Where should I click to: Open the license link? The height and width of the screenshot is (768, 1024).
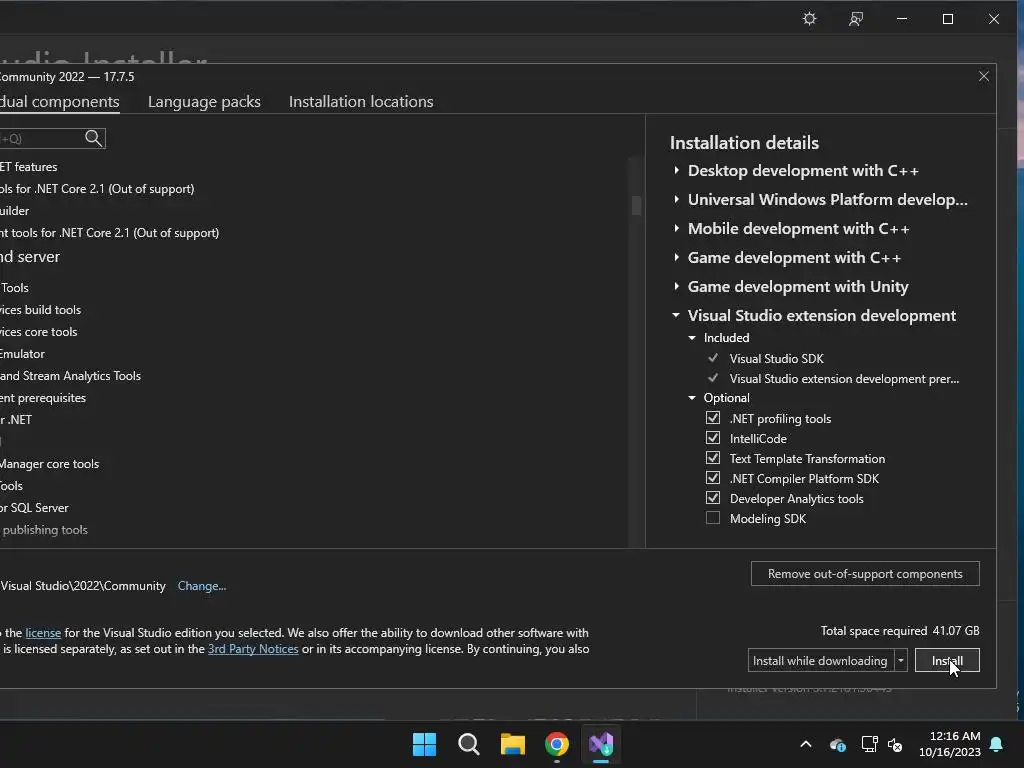43,633
